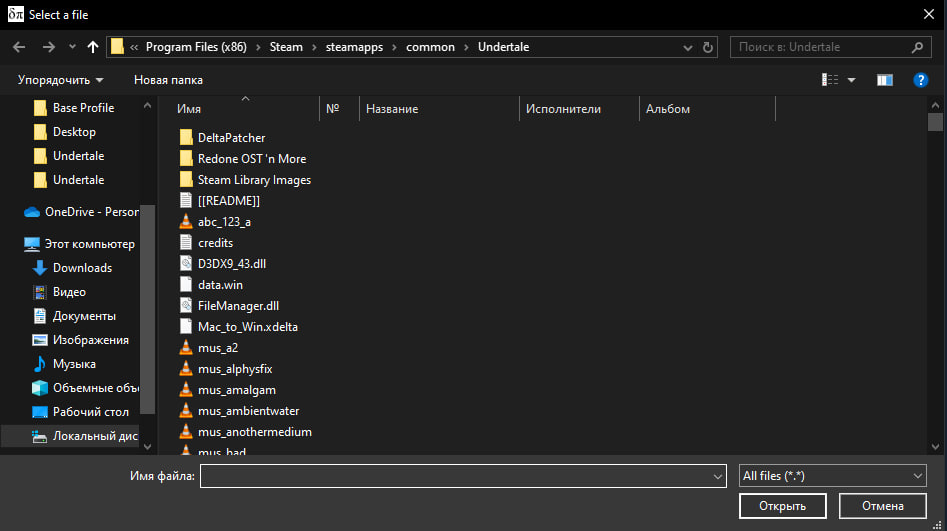
Task: Create a new folder with Новая папка
Action: (168, 80)
